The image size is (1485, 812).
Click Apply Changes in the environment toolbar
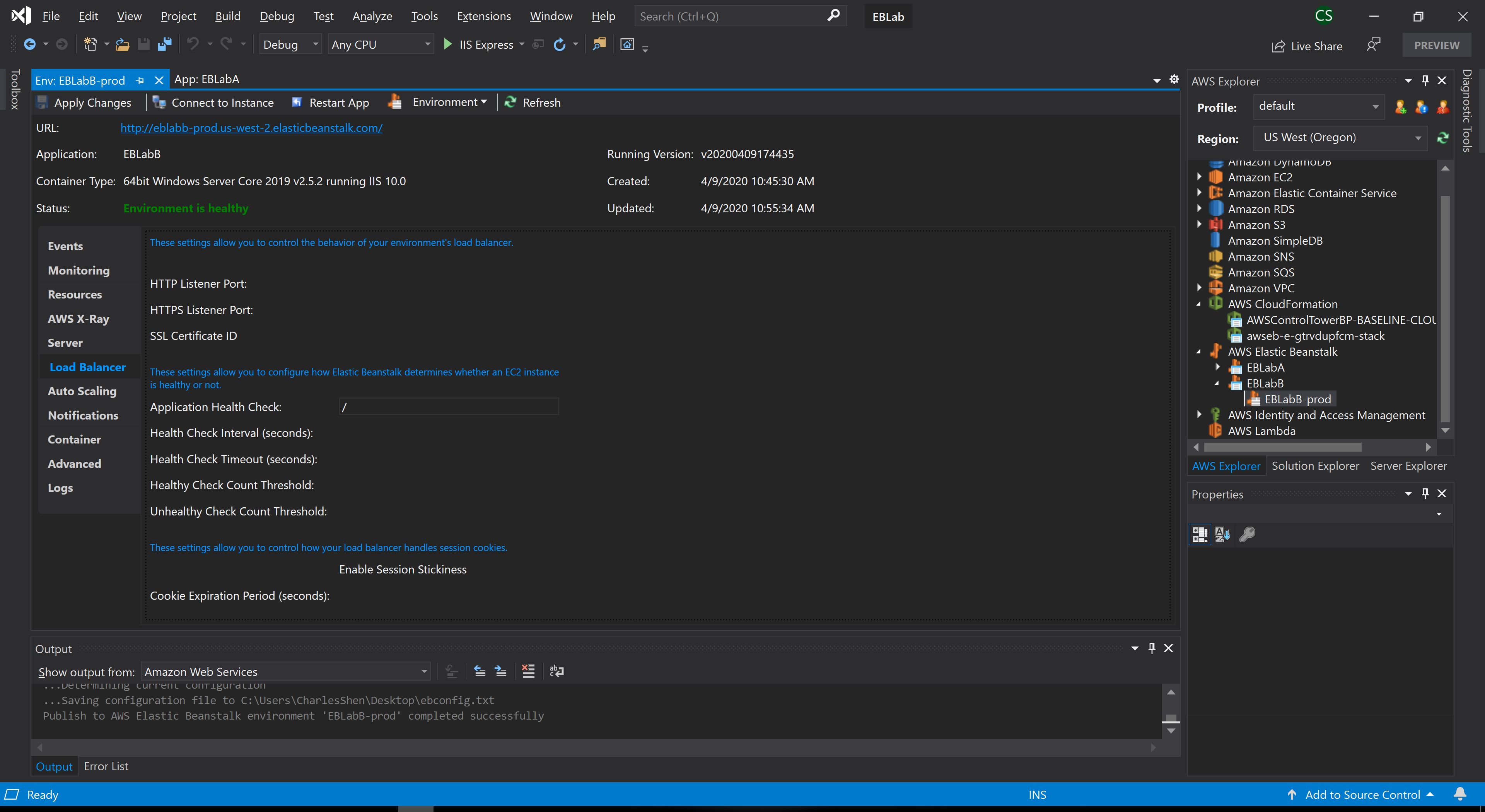pos(84,102)
